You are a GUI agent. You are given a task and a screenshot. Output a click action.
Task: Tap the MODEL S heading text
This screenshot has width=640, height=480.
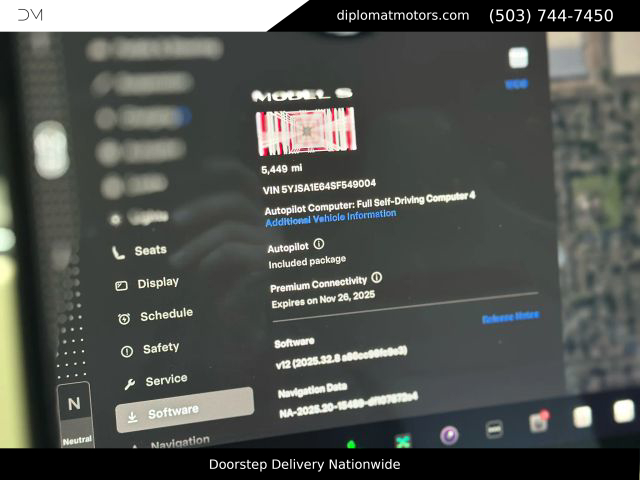302,95
